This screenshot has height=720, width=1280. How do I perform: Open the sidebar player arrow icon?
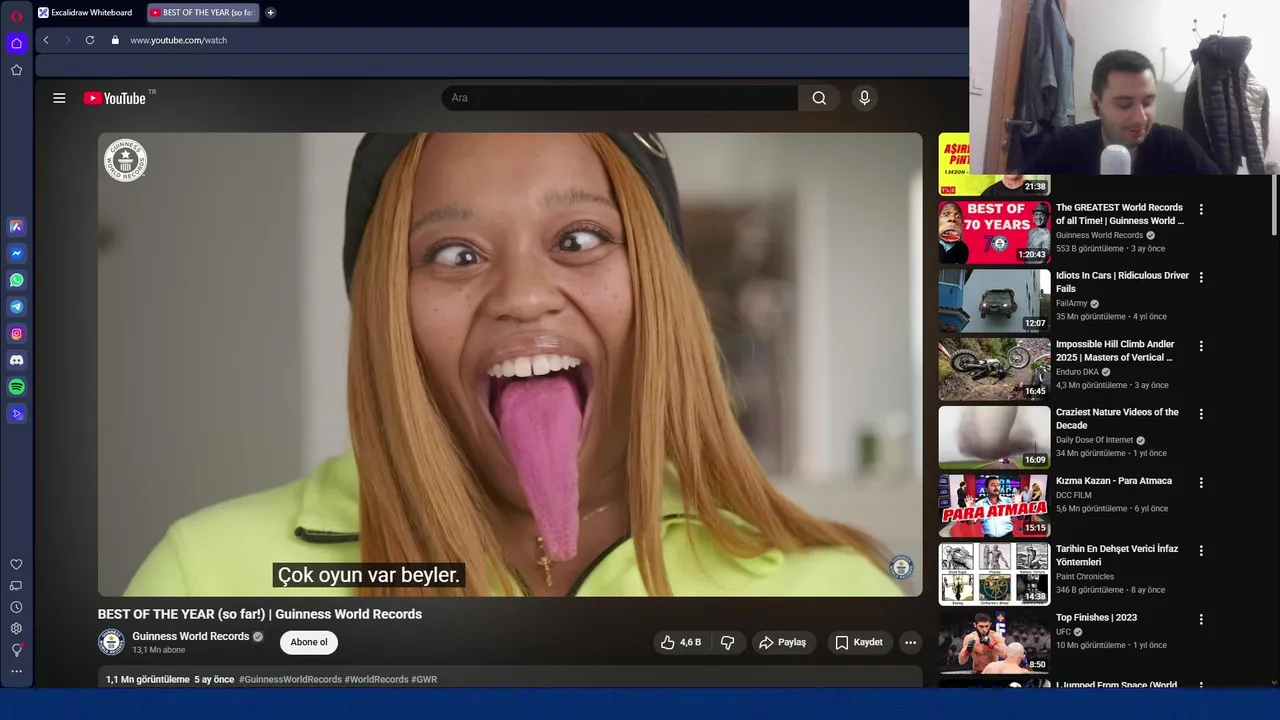click(x=16, y=414)
